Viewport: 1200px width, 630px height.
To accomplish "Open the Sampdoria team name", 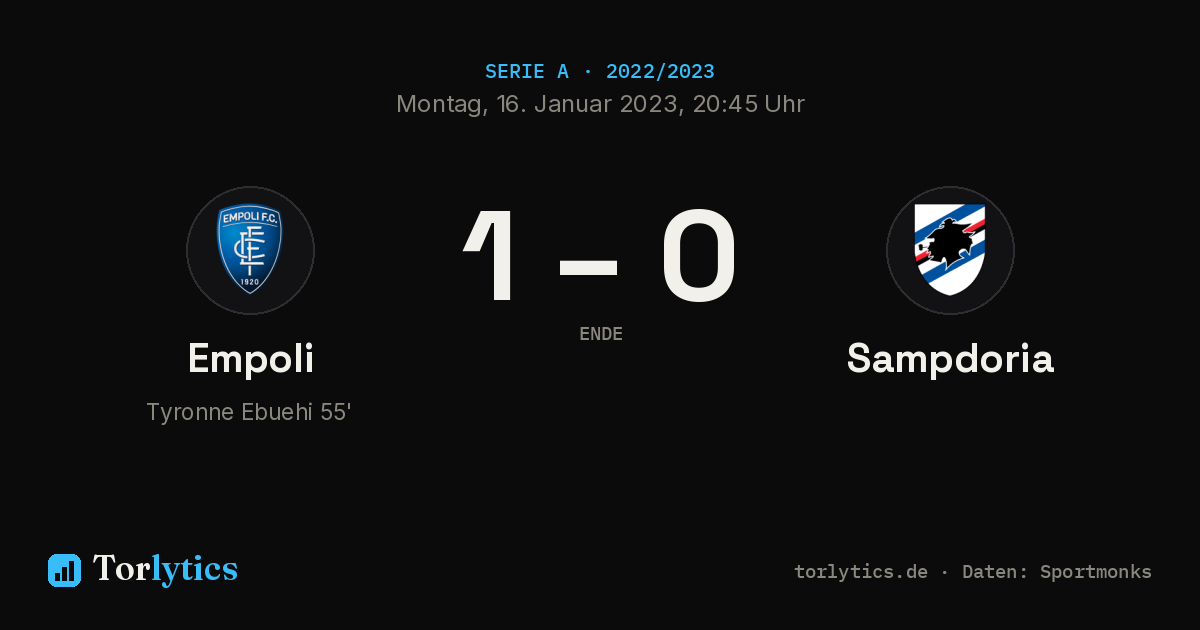I will tap(950, 359).
